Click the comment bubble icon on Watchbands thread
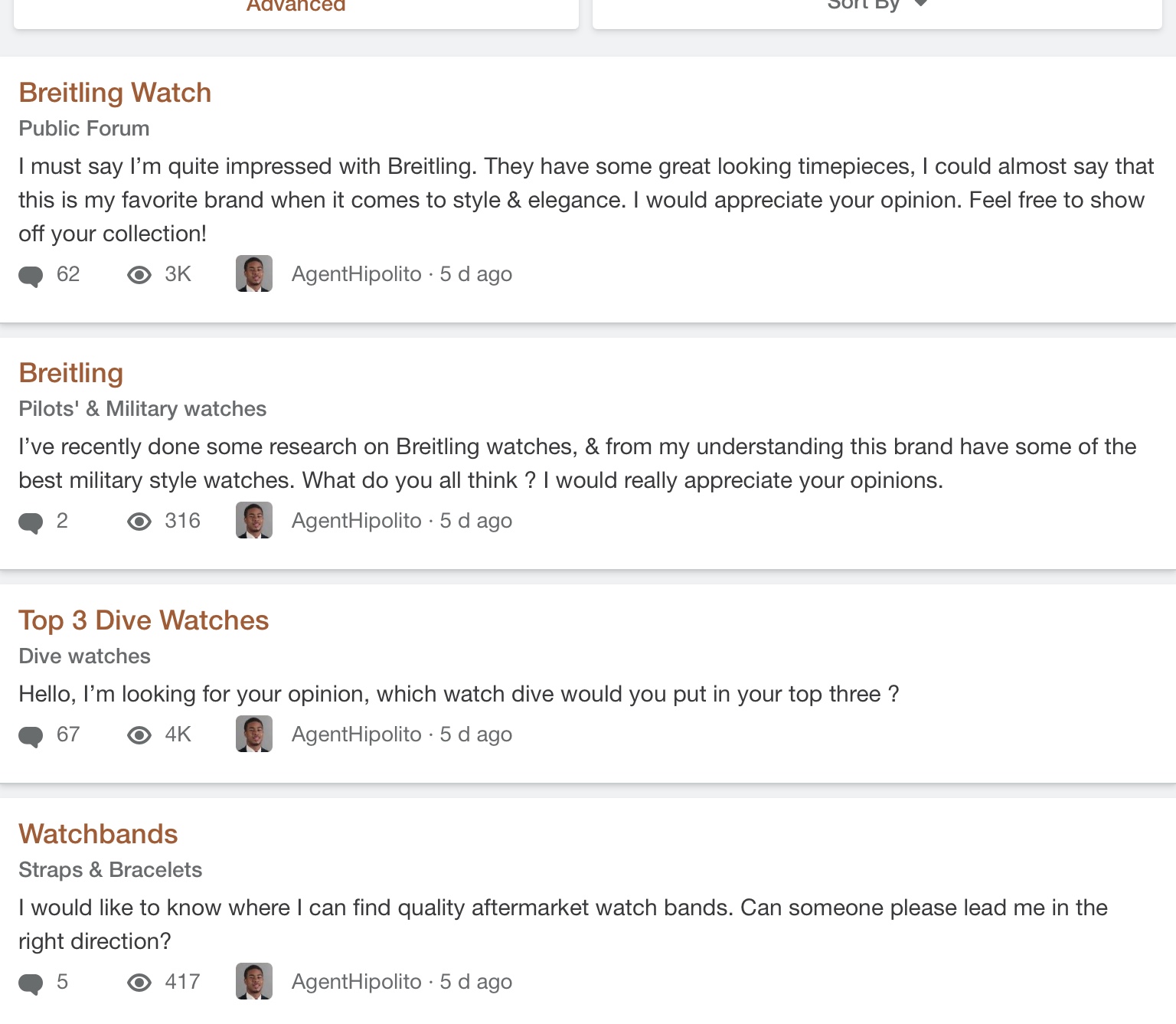1176x1024 pixels. tap(31, 983)
